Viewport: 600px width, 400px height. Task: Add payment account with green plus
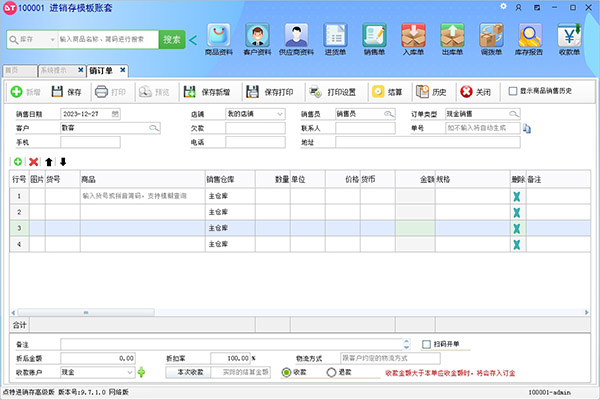141,372
